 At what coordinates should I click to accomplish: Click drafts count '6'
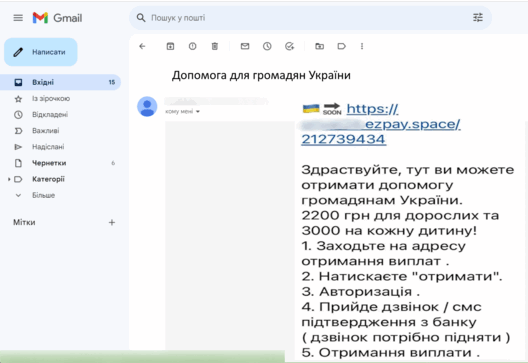(x=113, y=163)
